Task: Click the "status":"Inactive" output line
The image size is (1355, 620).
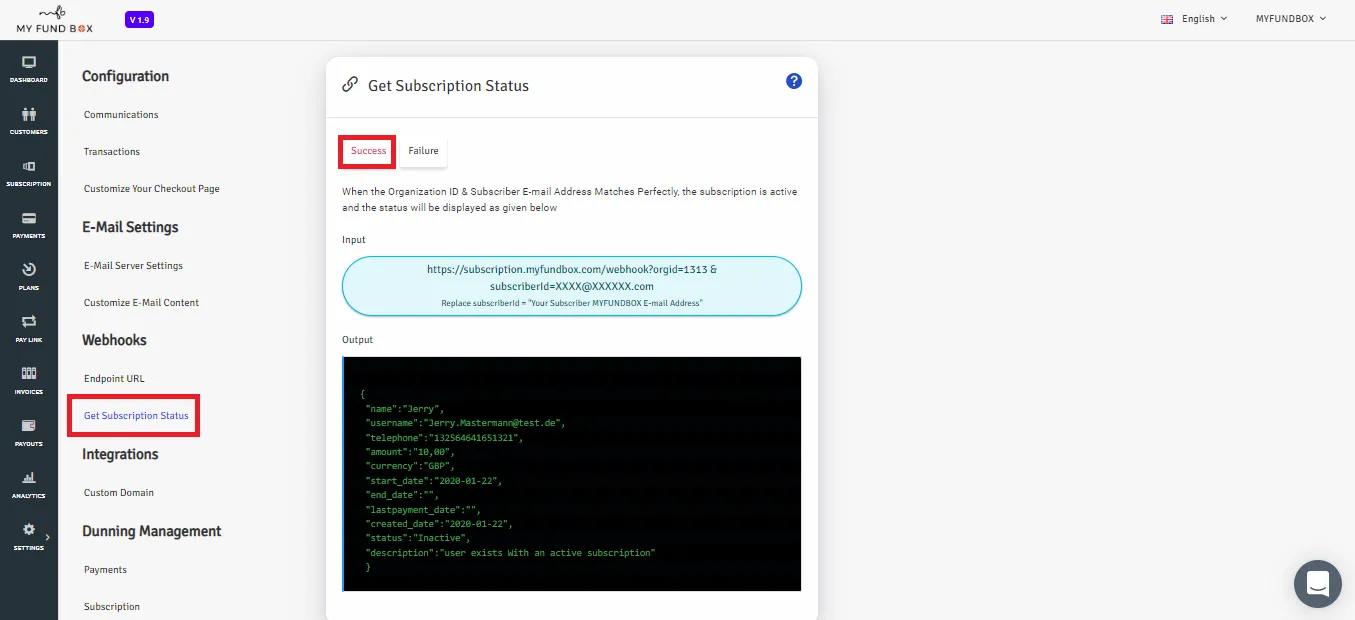Action: [418, 538]
